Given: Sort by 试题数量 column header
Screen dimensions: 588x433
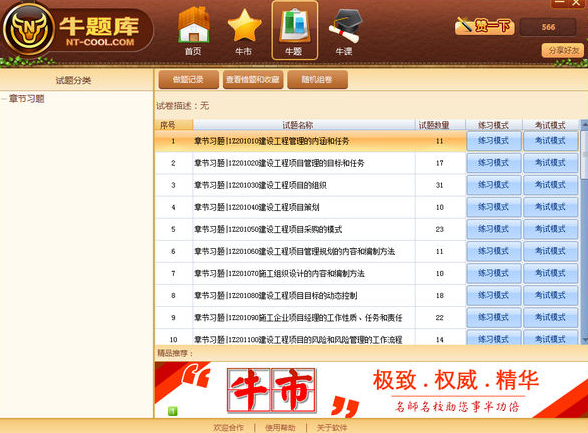Looking at the screenshot, I should point(440,125).
